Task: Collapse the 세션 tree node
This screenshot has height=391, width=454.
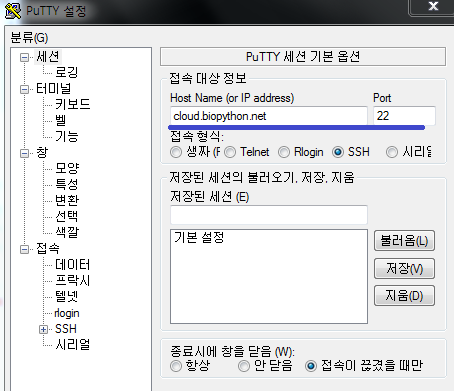Action: (24, 57)
